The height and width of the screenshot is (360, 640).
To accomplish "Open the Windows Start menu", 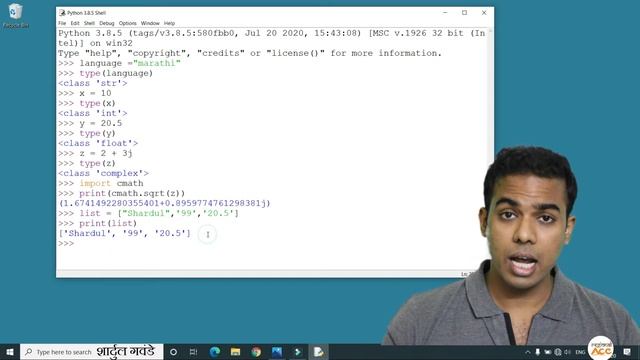I will [x=10, y=352].
